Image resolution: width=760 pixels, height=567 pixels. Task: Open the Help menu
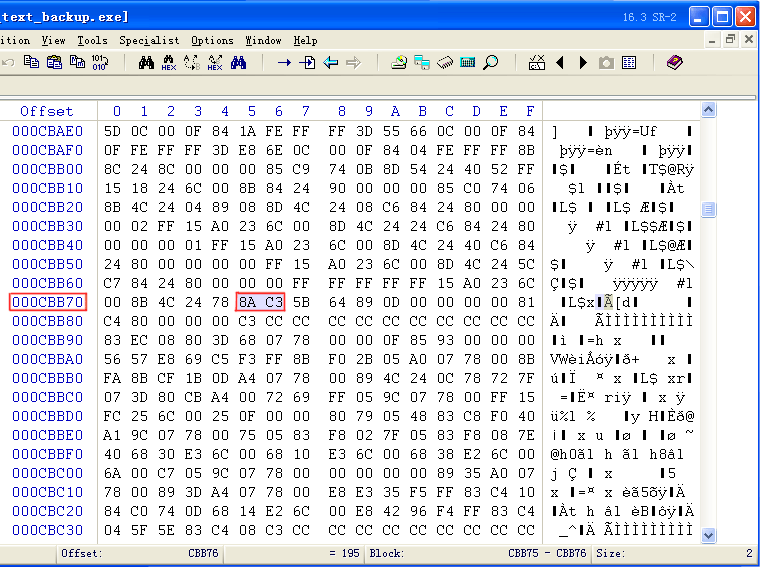(305, 40)
